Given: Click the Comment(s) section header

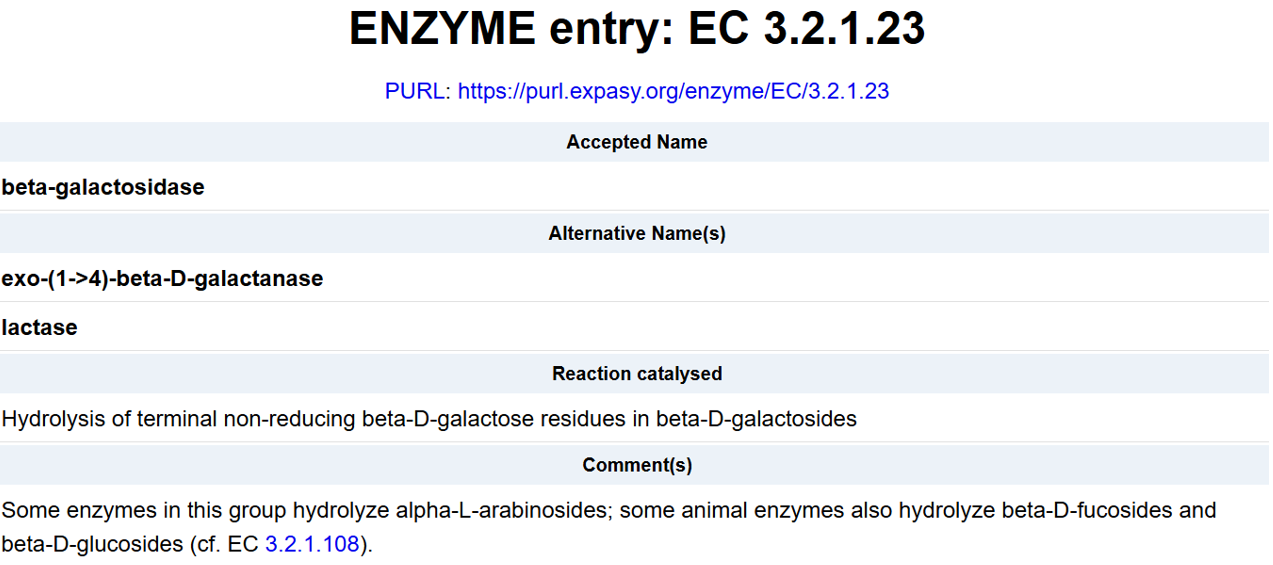Looking at the screenshot, I should tap(636, 465).
